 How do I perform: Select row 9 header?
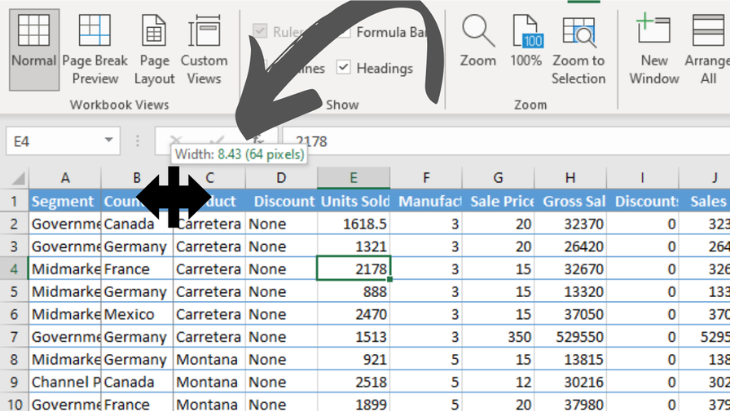14,382
